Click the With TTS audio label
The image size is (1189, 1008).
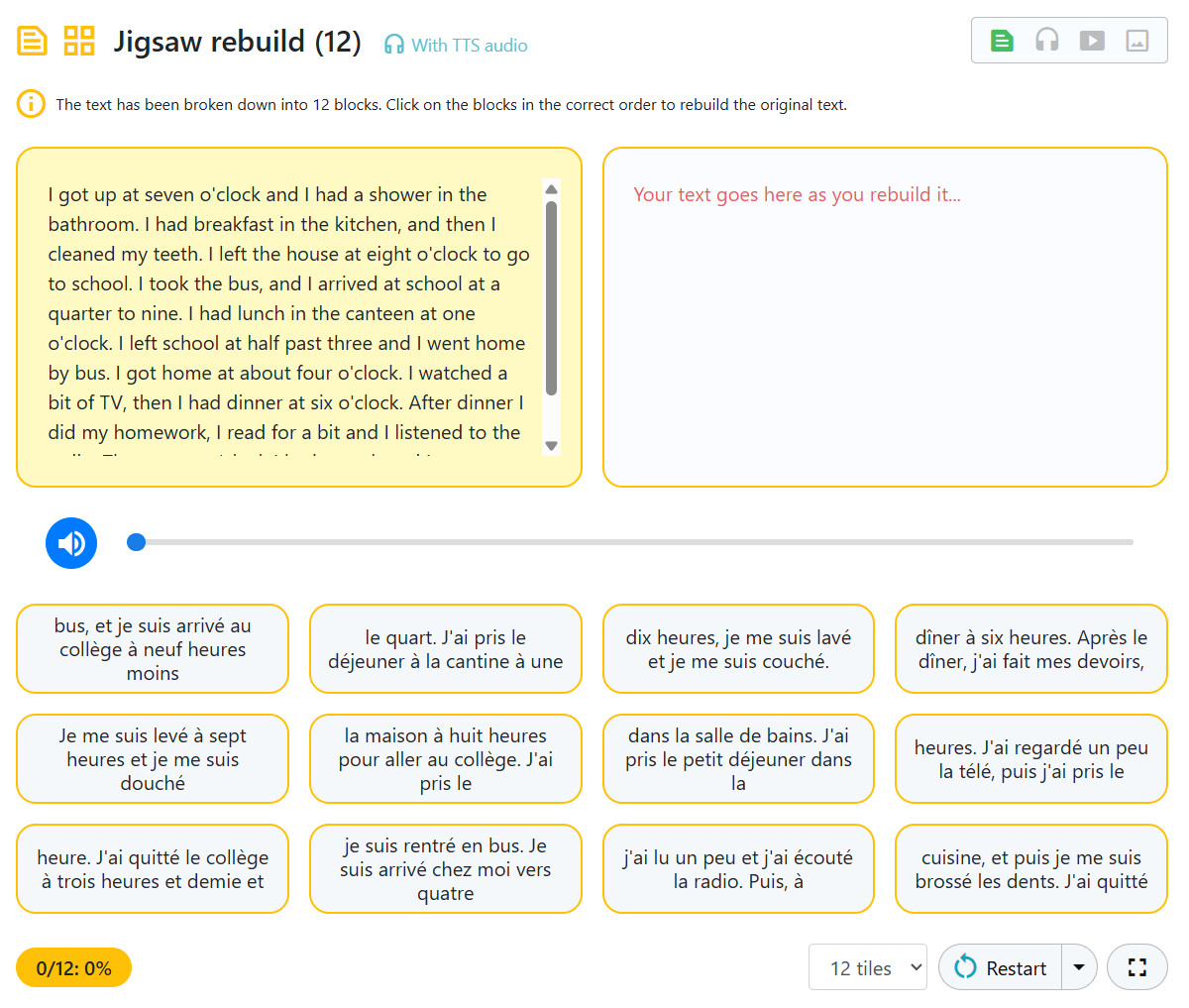[470, 45]
